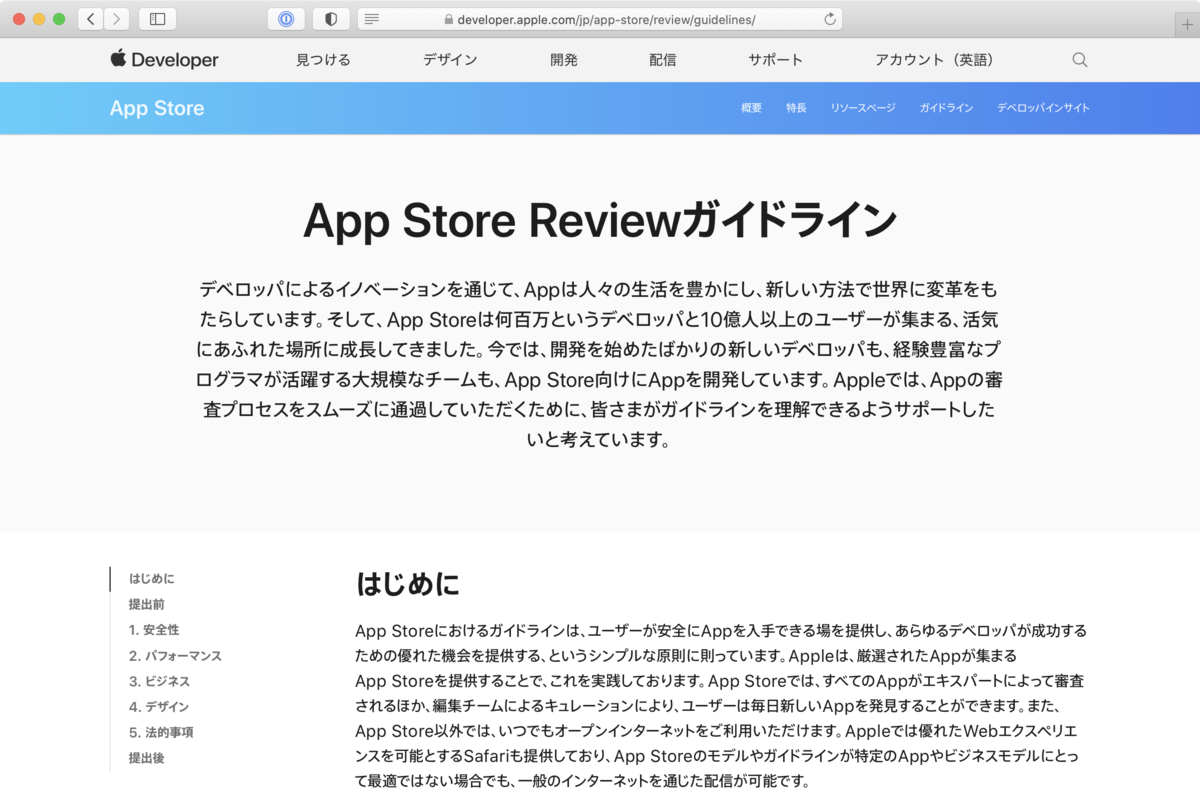The width and height of the screenshot is (1200, 800).
Task: Open Reader view icon
Action: click(x=372, y=19)
